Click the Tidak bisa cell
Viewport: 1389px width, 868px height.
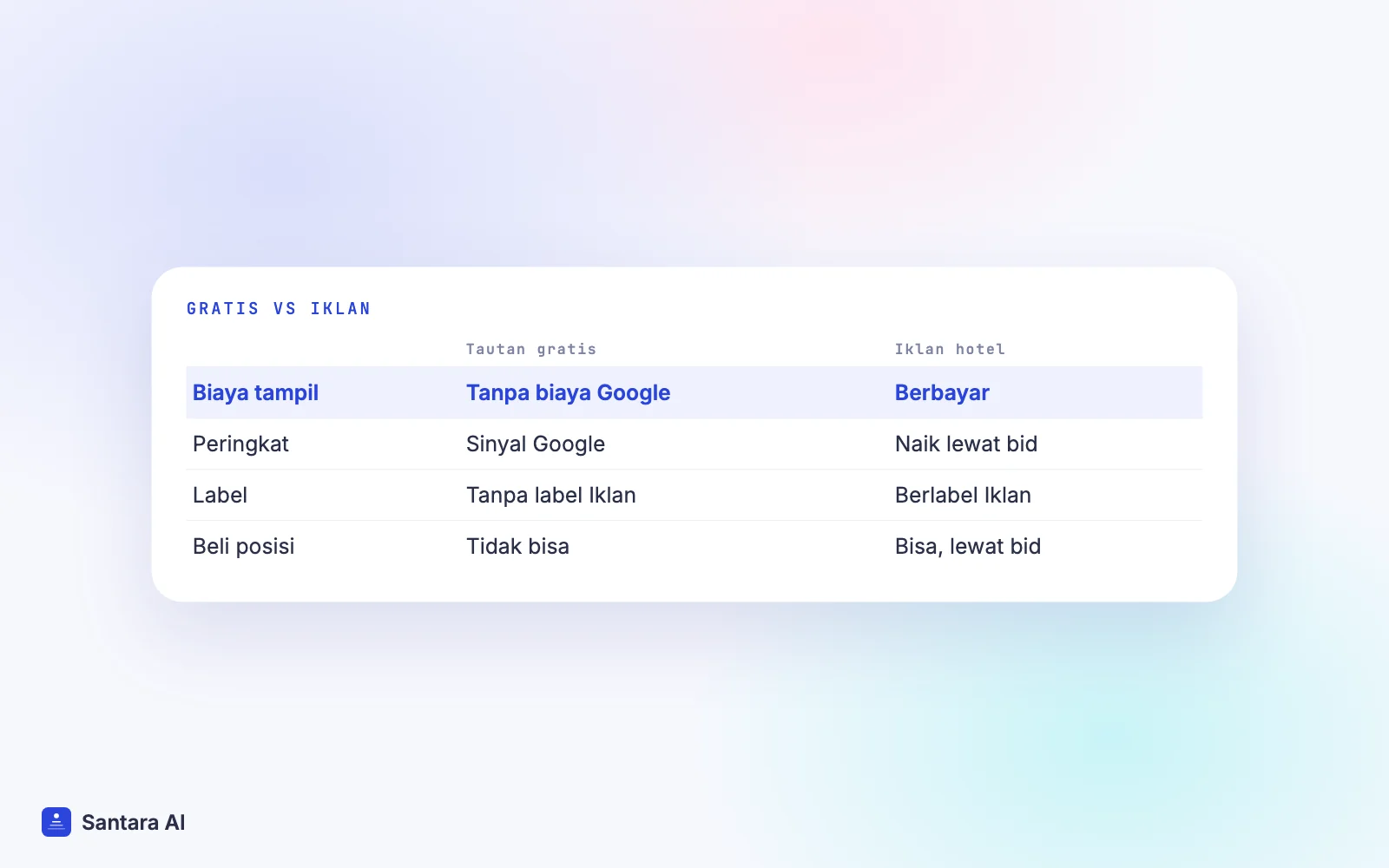coord(517,546)
